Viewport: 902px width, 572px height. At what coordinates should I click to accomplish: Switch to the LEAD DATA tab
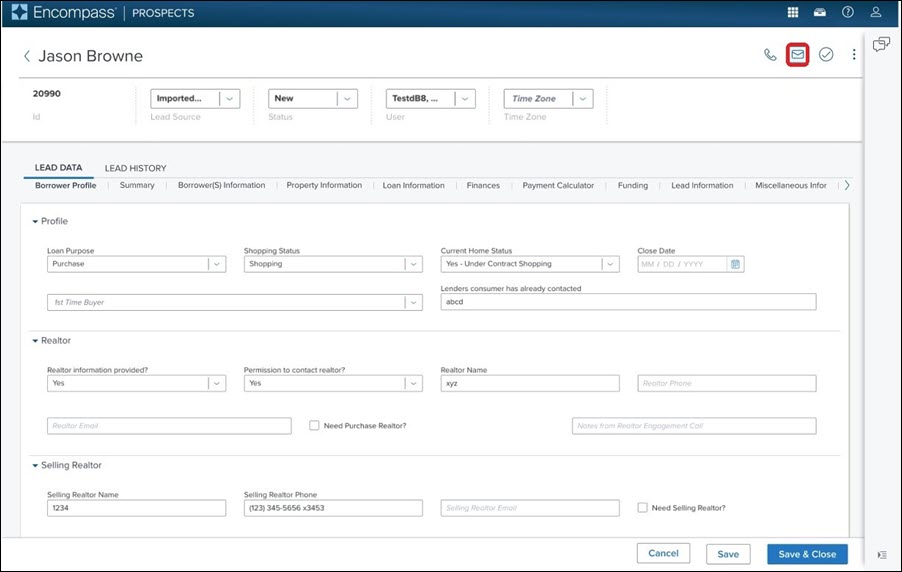tap(58, 167)
